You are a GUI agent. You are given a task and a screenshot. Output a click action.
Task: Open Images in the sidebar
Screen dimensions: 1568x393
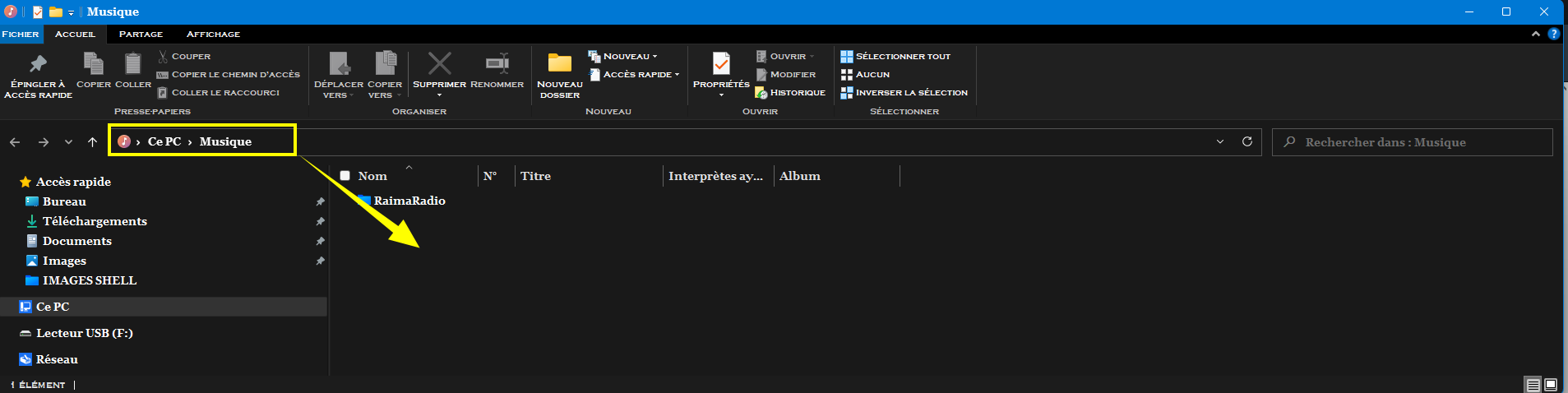[64, 261]
